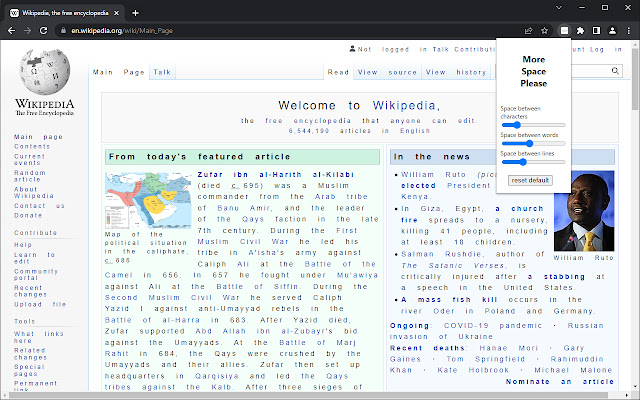Close the Wikipedia browser tab
The width and height of the screenshot is (640, 400).
coord(116,13)
